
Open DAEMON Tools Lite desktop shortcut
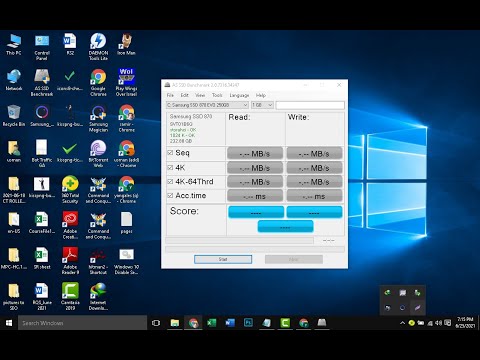pyautogui.click(x=98, y=47)
